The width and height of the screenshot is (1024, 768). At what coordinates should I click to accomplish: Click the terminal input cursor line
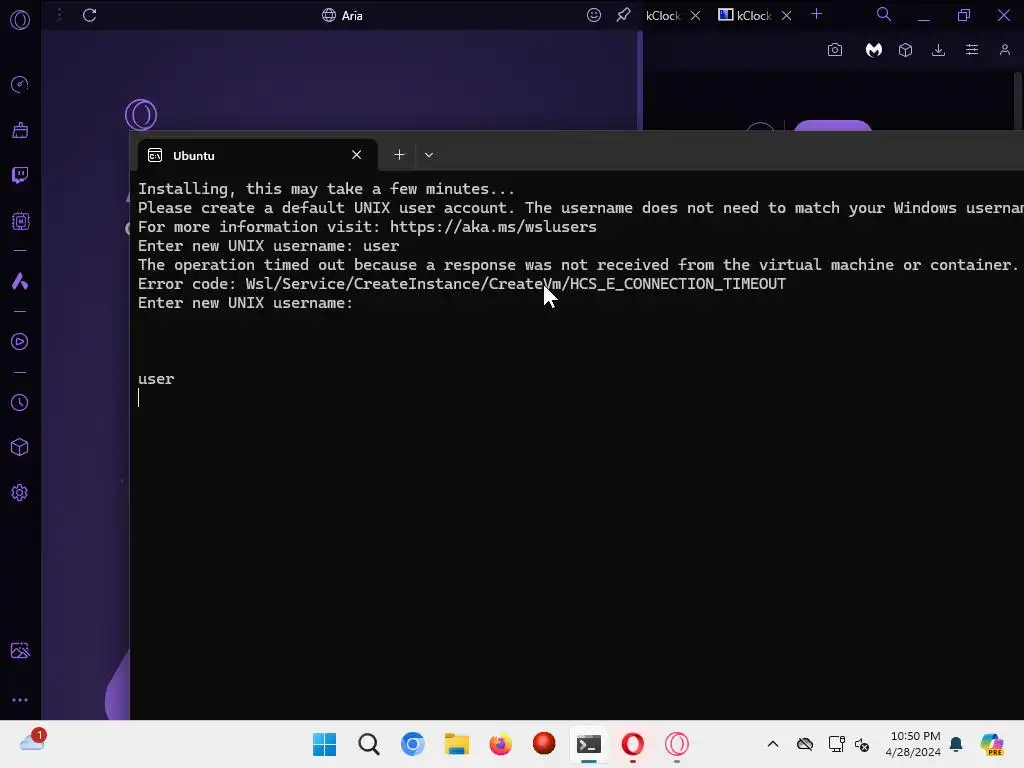tap(138, 398)
